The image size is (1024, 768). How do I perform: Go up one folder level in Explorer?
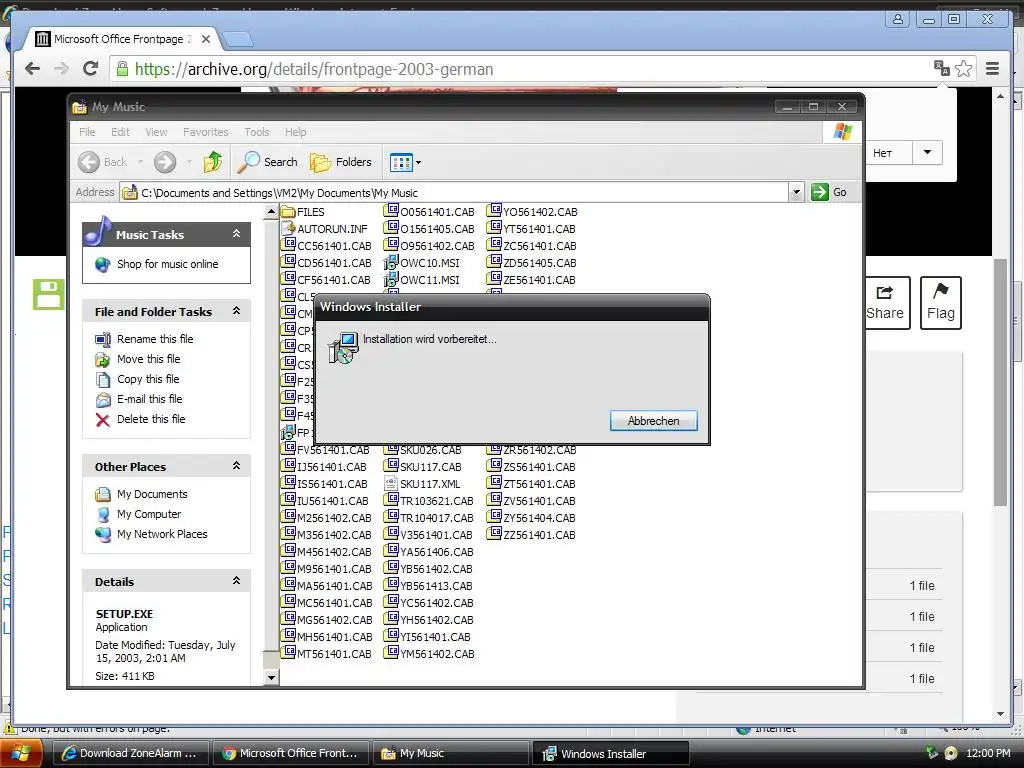(213, 162)
